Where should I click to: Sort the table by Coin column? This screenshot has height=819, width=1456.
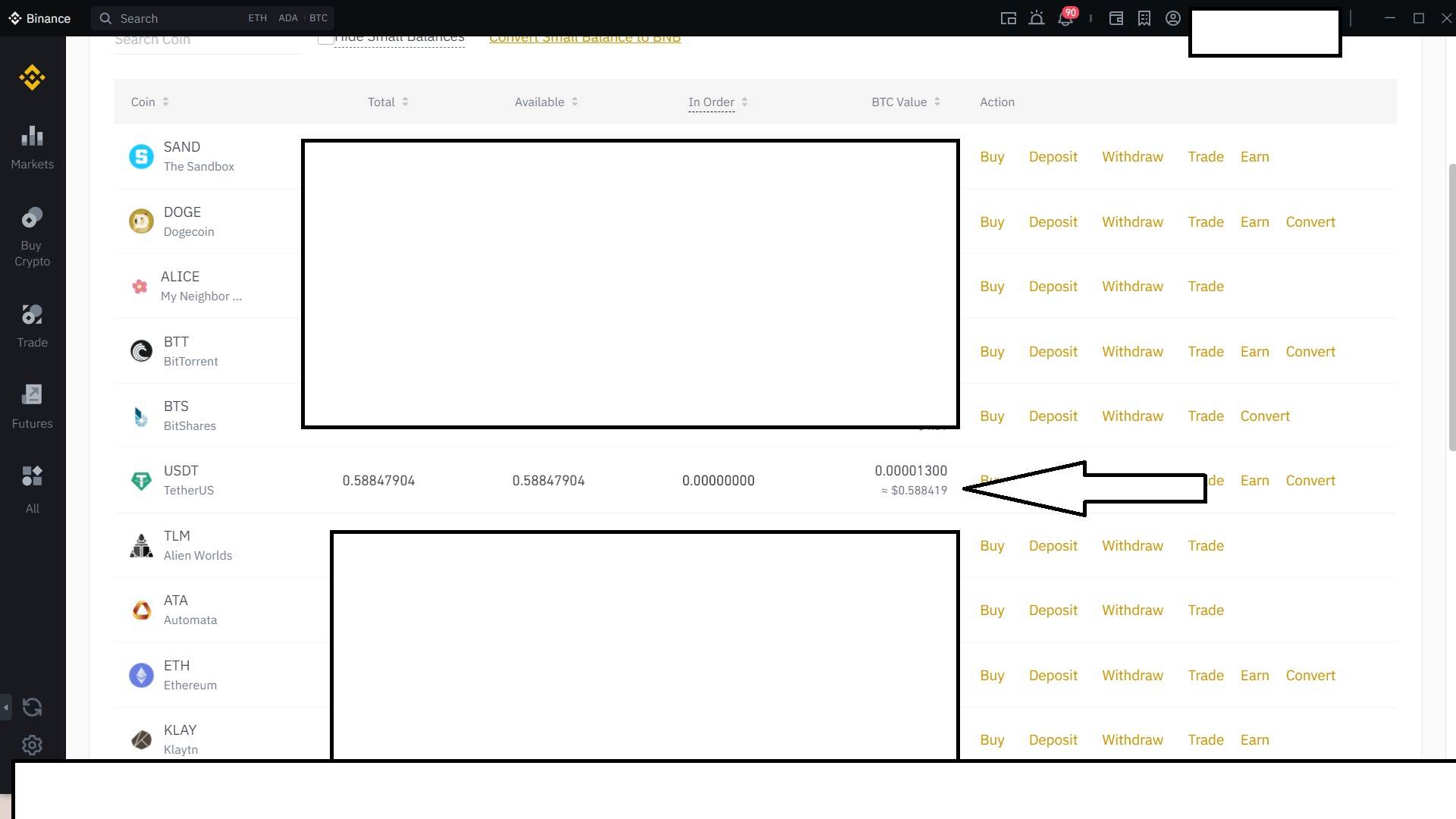149,102
